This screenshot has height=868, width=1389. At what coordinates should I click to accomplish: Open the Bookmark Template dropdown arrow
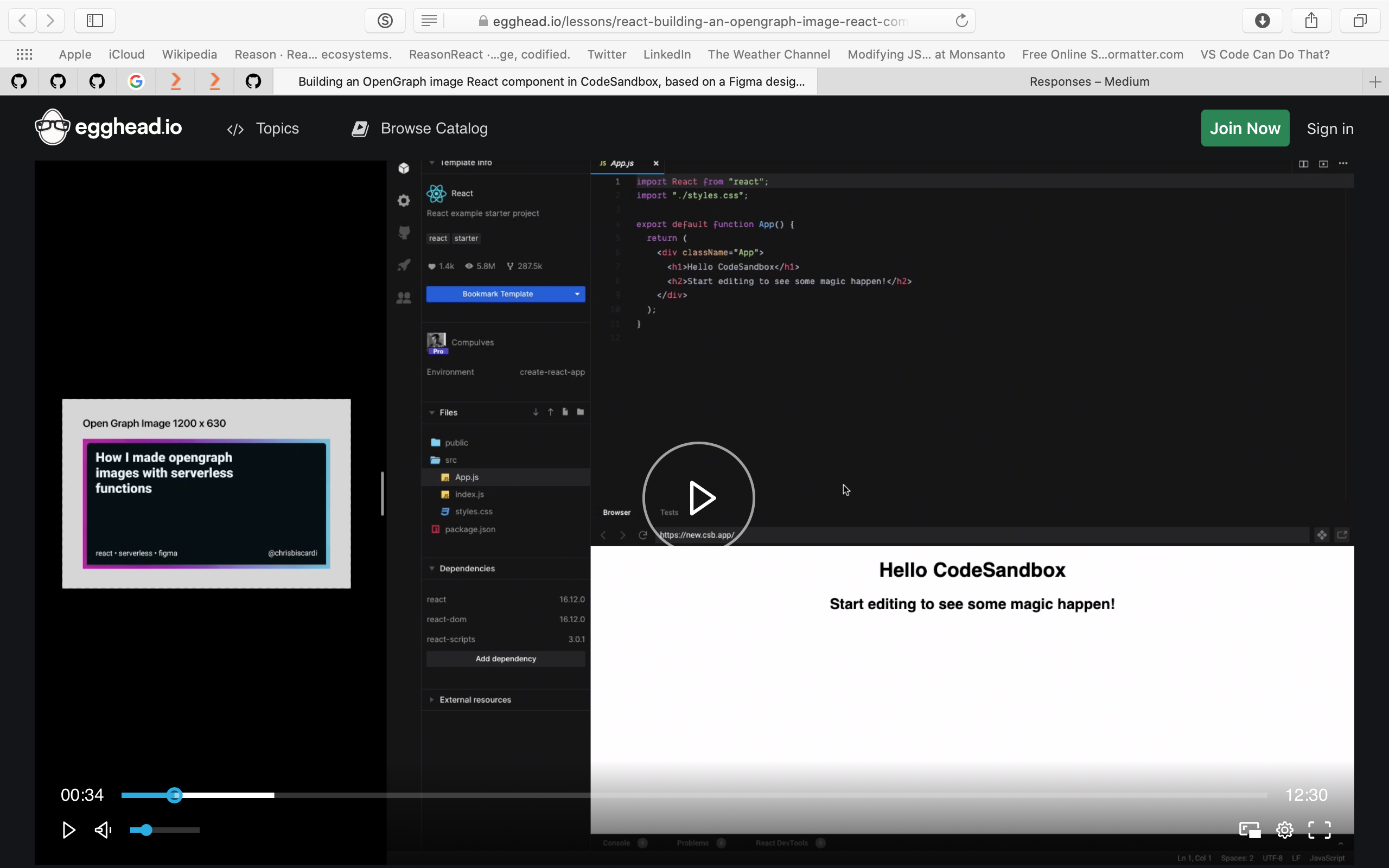[577, 294]
